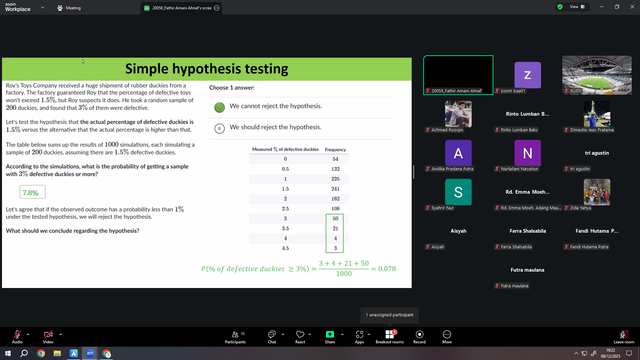Click the Rd. Emma Moeh. participant name

527,192
